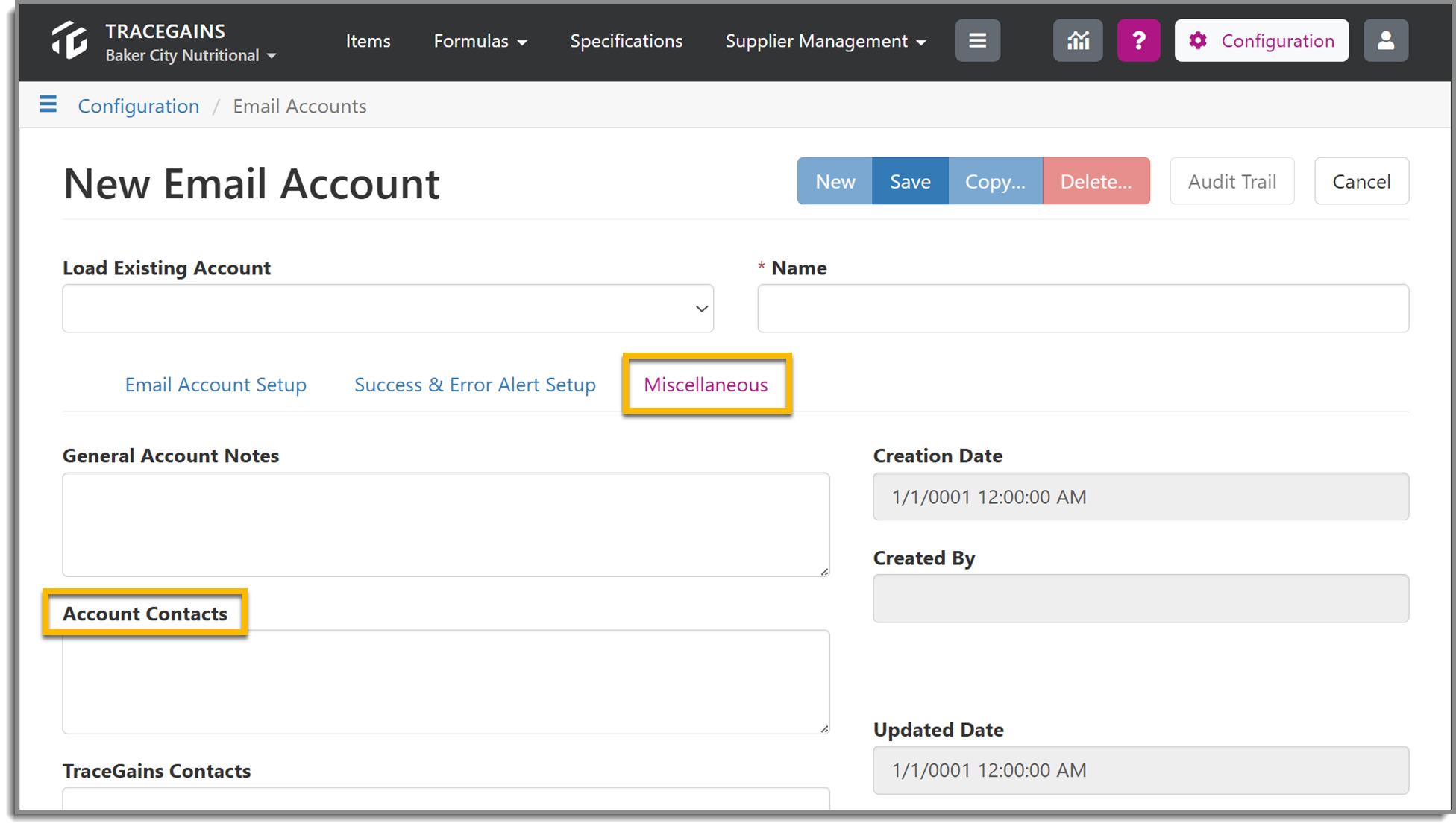Click the Delete... button
This screenshot has width=1456, height=829.
(1096, 181)
